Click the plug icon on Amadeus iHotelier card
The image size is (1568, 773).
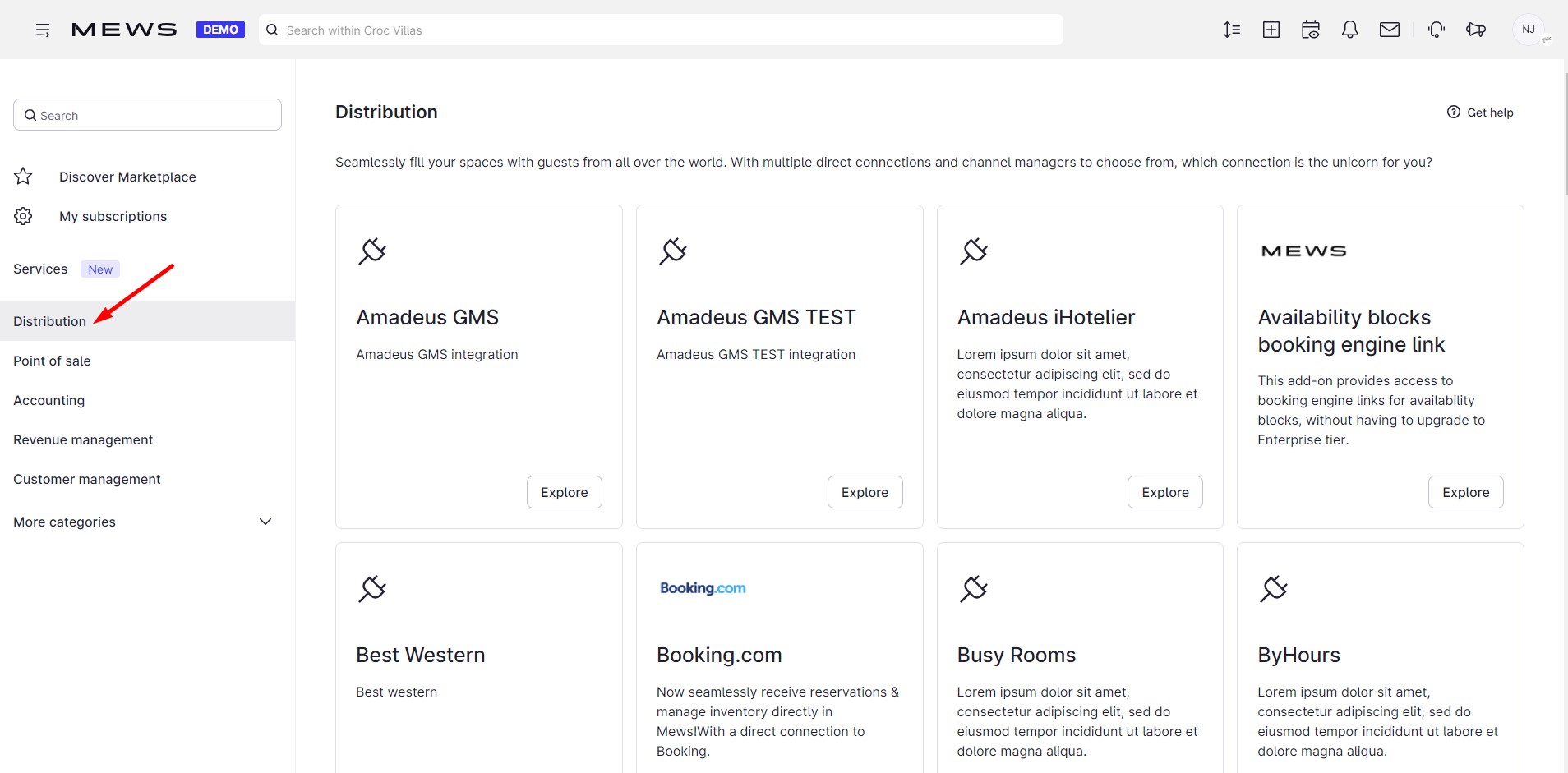coord(974,251)
